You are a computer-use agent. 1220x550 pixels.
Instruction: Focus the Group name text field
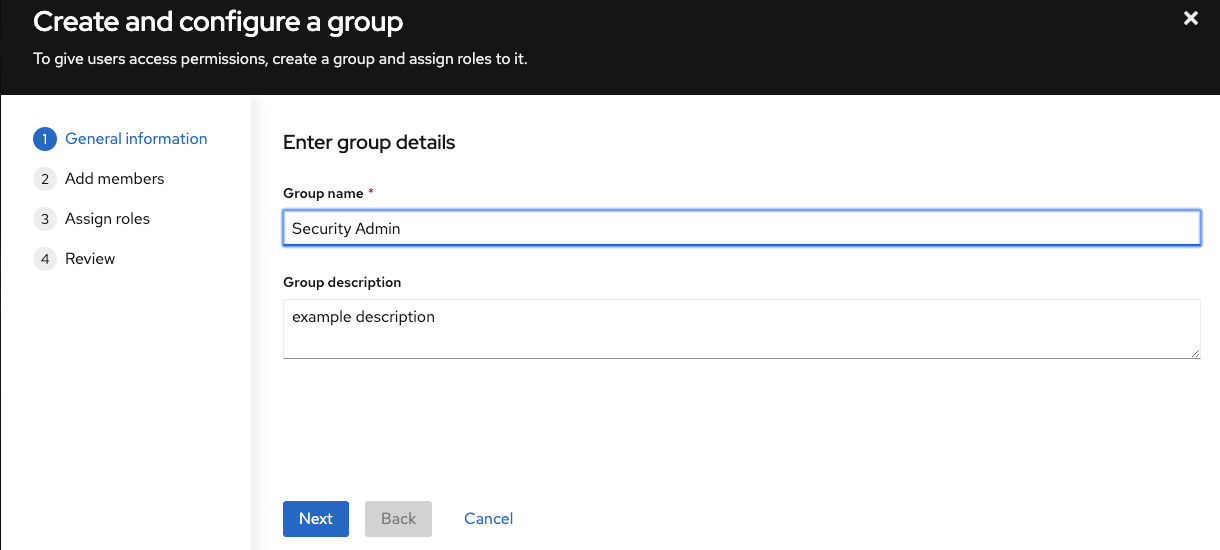740,228
